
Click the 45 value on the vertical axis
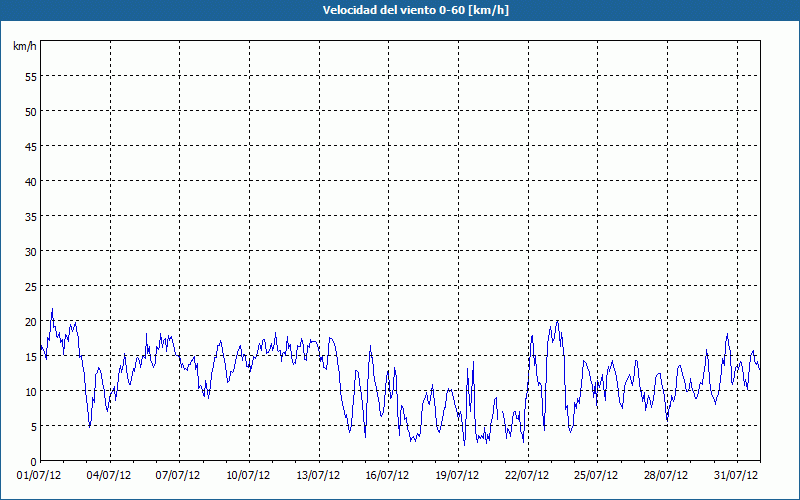point(31,146)
